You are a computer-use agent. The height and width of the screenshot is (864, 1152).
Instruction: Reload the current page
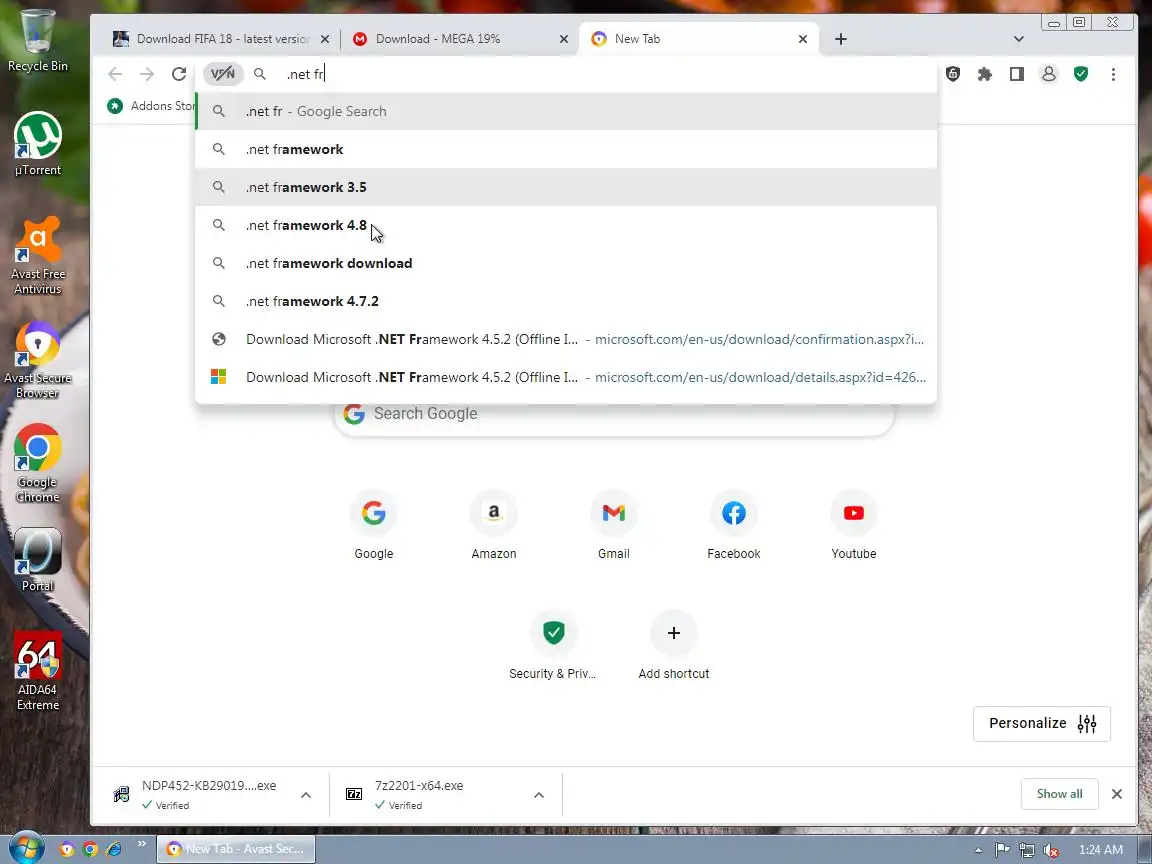pyautogui.click(x=179, y=73)
